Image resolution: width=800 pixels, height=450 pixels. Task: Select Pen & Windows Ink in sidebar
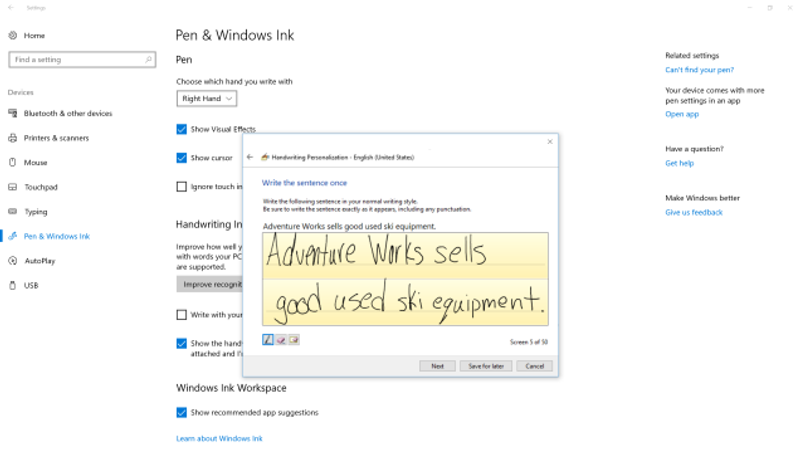pyautogui.click(x=57, y=236)
